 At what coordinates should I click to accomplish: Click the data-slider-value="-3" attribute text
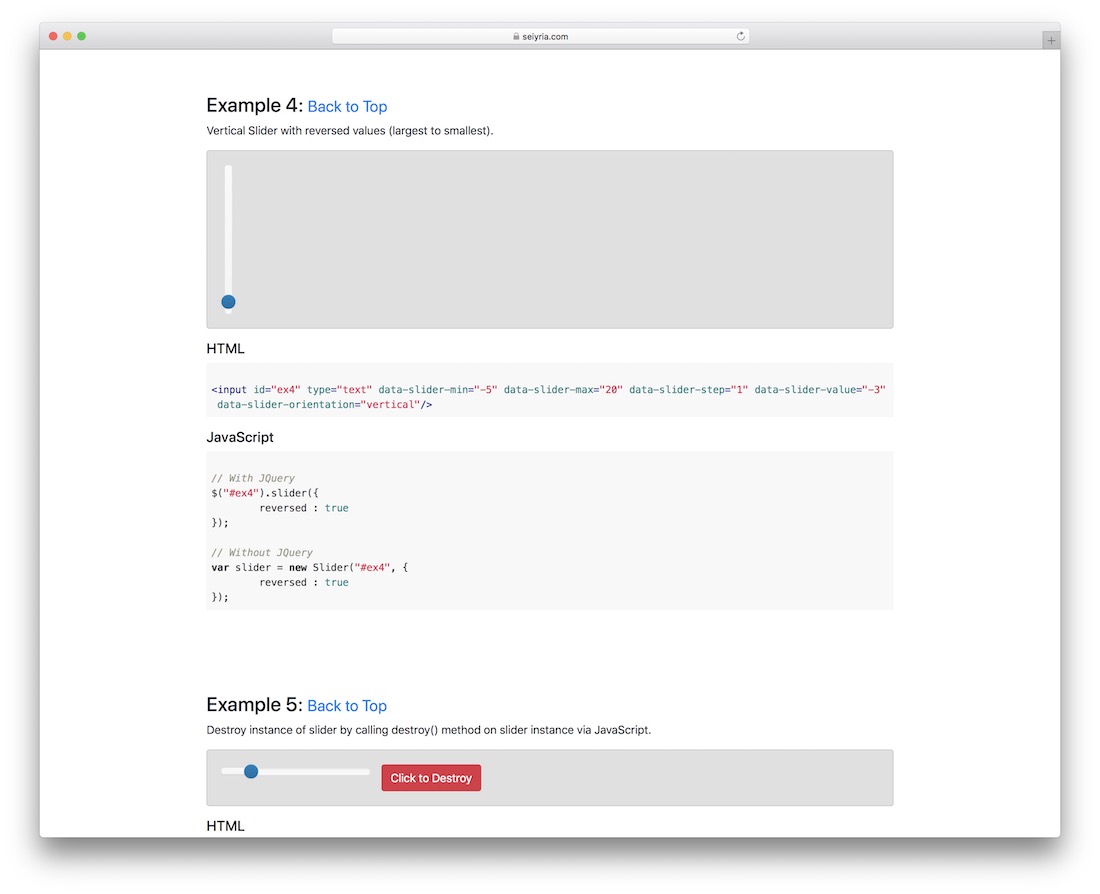[x=820, y=389]
